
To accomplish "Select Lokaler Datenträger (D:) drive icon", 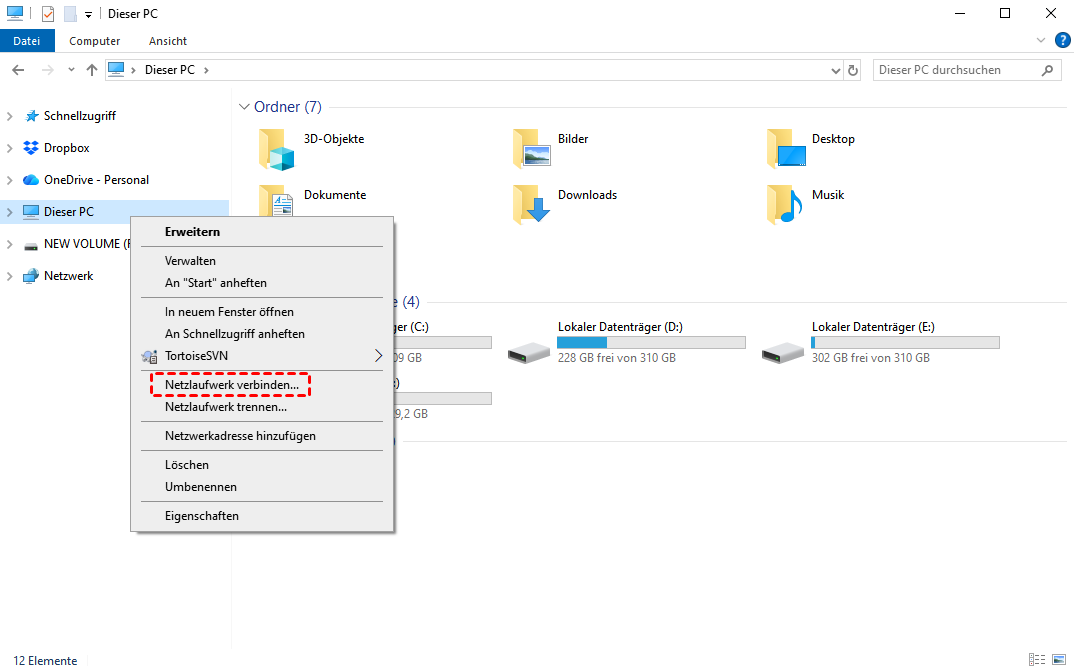I will point(528,351).
